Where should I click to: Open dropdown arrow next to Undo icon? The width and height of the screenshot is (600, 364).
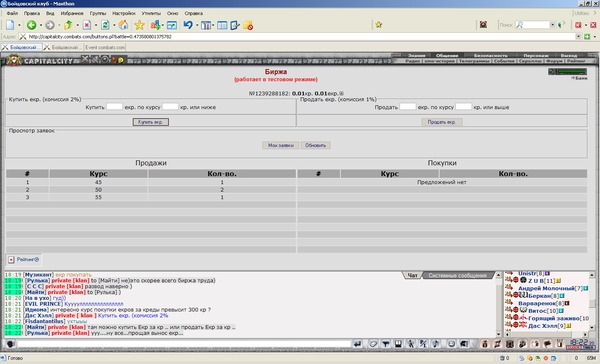[197, 25]
